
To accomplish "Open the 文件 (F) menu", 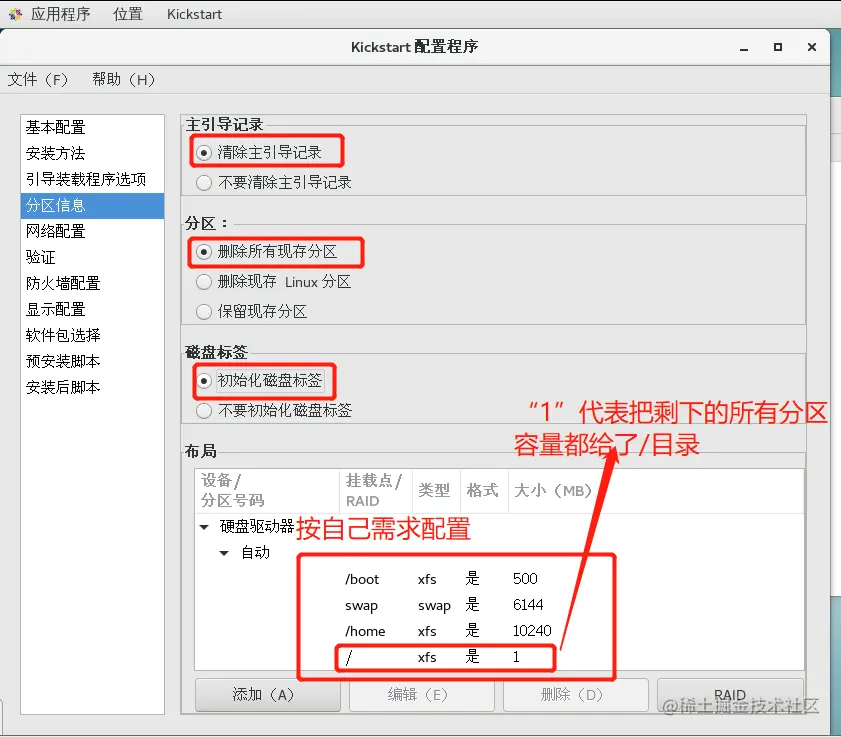I will pos(38,79).
